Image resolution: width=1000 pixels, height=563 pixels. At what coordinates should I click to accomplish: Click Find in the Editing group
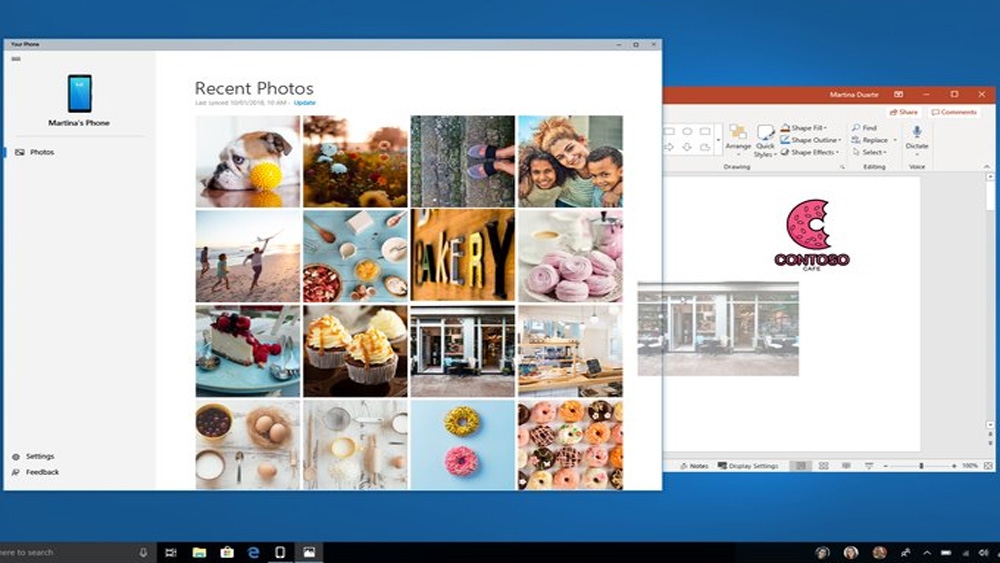click(864, 128)
